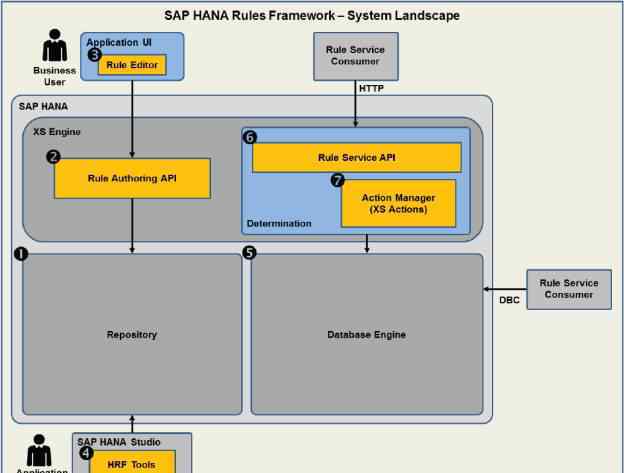Click the Business User person icon

55,45
